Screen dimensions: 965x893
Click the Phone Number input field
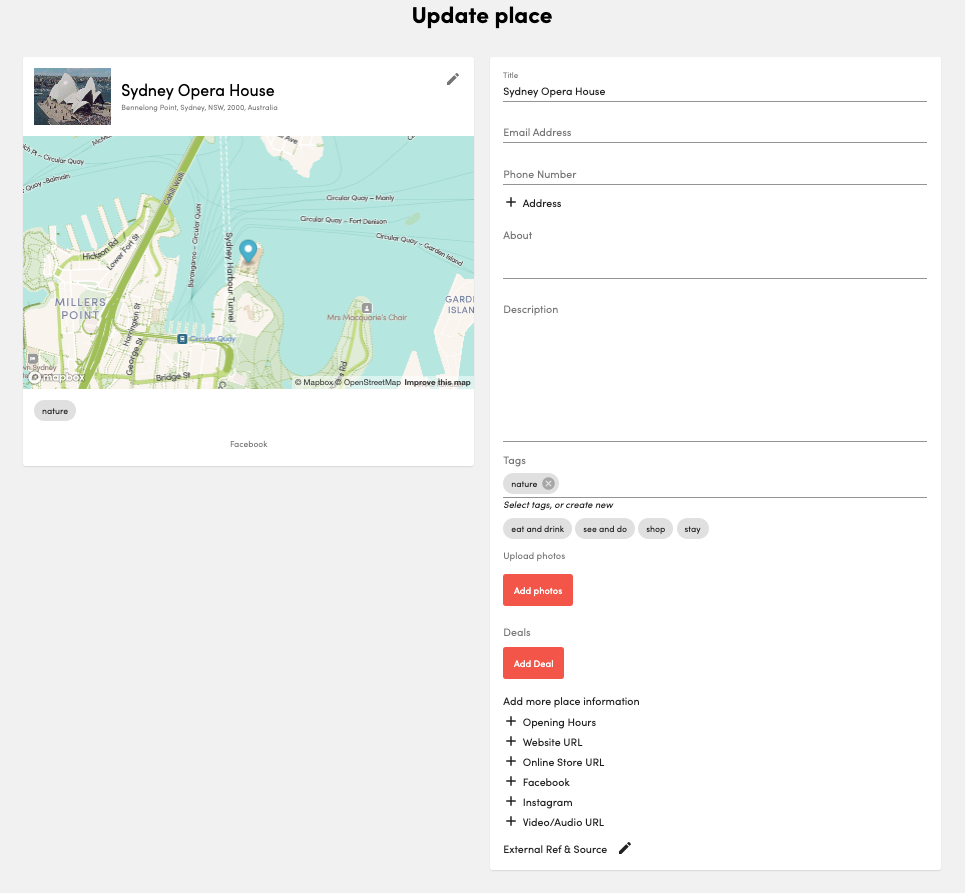pyautogui.click(x=715, y=174)
